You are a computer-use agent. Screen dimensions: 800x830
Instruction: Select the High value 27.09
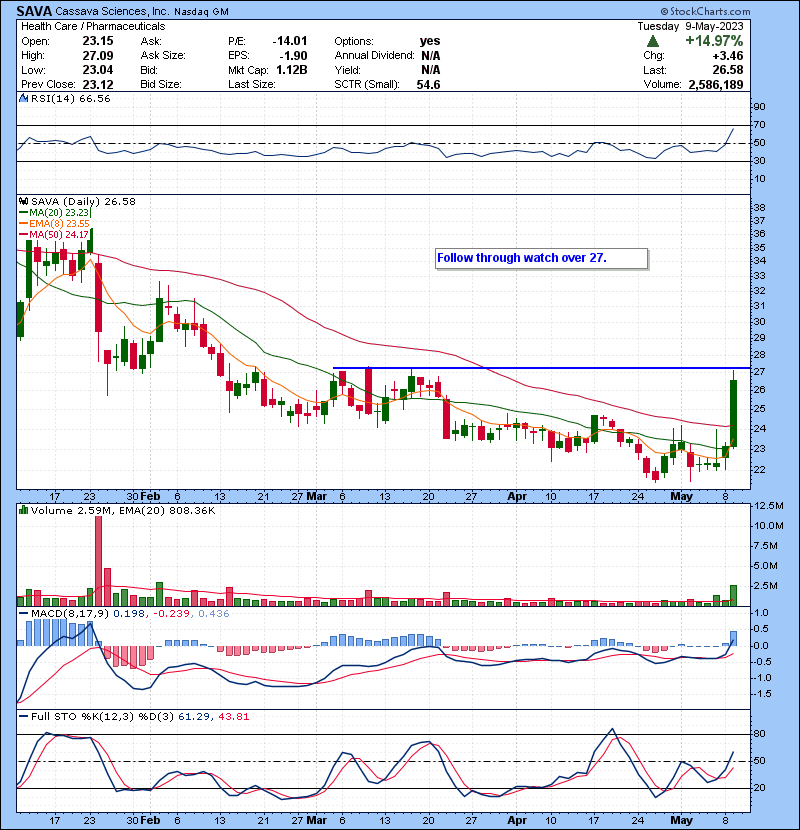pyautogui.click(x=98, y=56)
